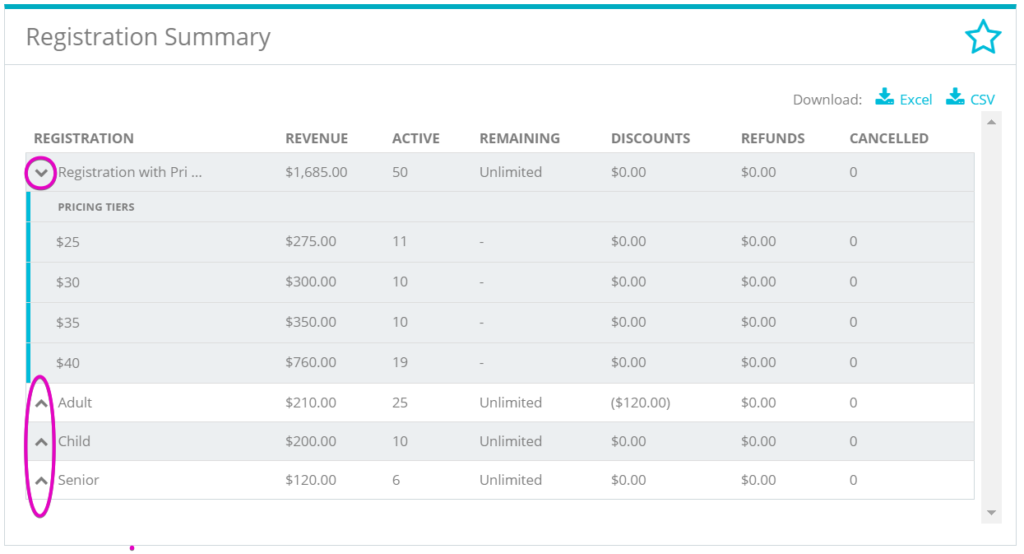This screenshot has height=554, width=1024.
Task: Click the Excel download icon
Action: (x=885, y=97)
